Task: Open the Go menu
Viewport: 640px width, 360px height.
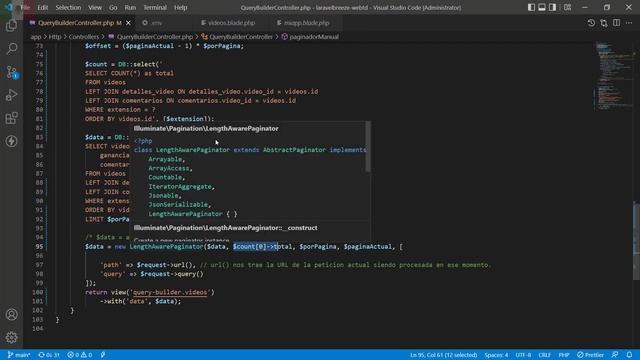Action: pos(113,7)
